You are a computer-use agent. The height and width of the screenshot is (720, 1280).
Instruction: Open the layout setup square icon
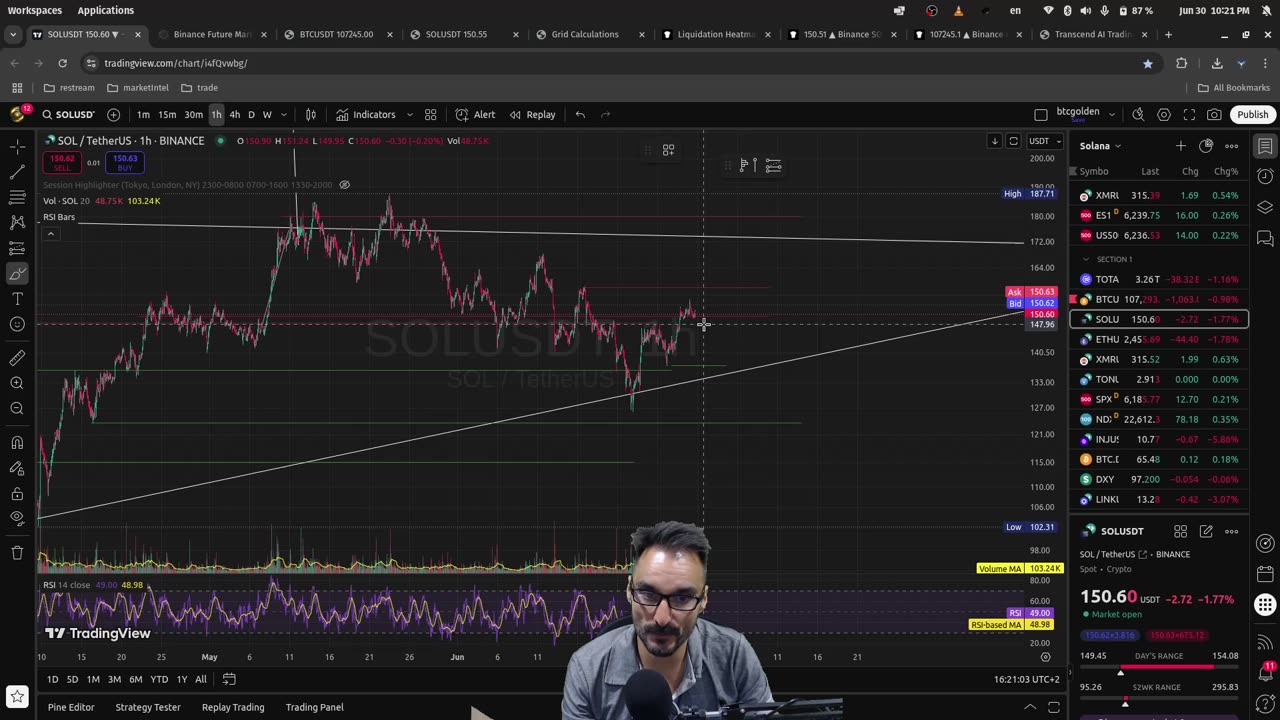1041,114
